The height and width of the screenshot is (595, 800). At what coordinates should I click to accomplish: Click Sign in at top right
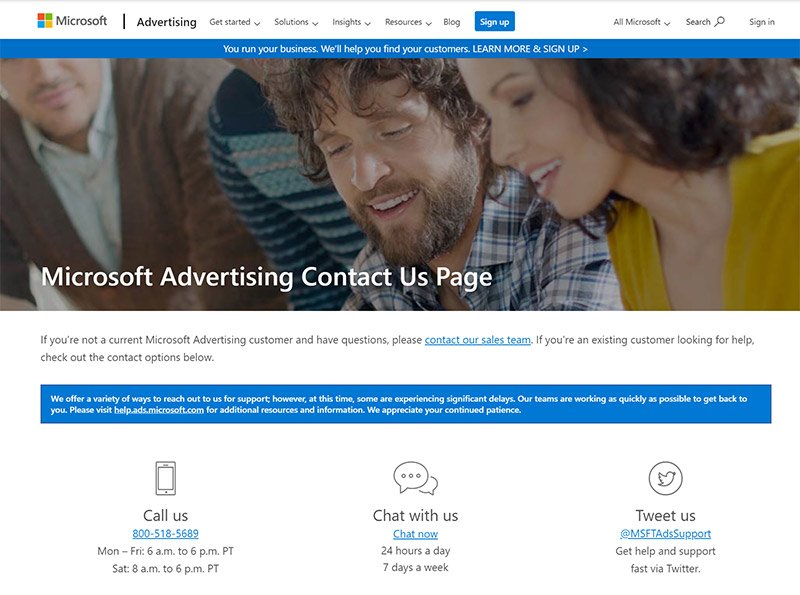(x=762, y=22)
